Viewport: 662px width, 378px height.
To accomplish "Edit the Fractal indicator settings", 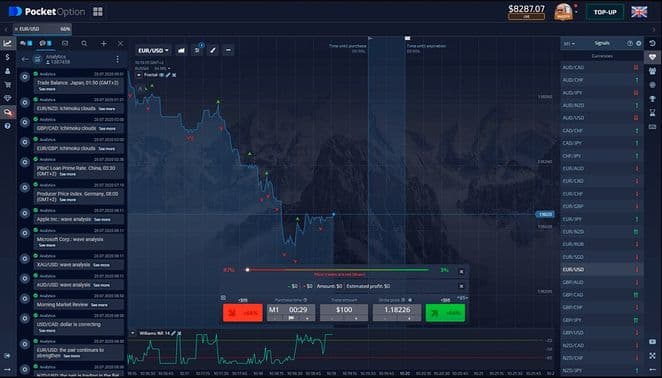I will point(168,75).
